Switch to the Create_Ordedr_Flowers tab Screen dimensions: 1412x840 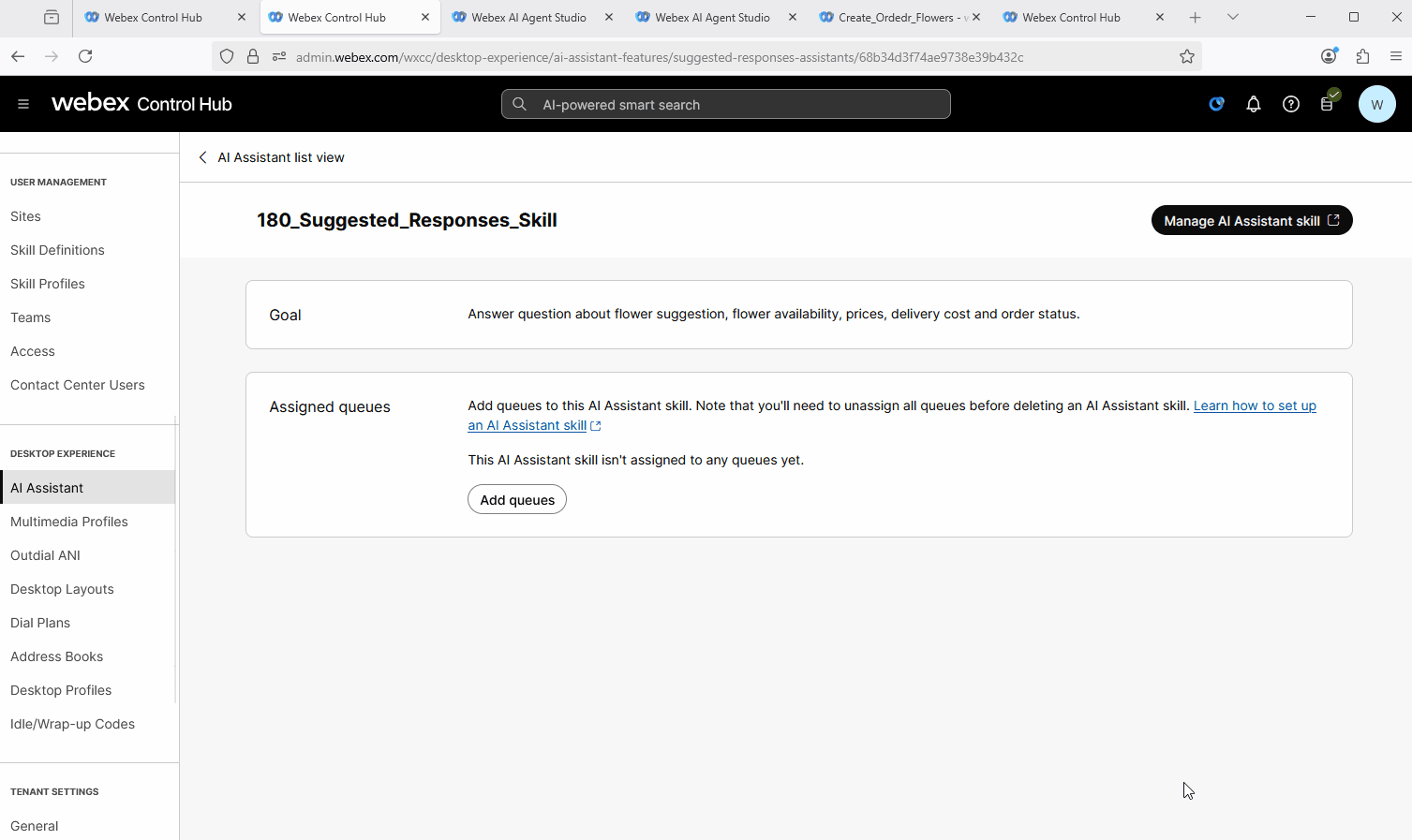pyautogui.click(x=895, y=17)
